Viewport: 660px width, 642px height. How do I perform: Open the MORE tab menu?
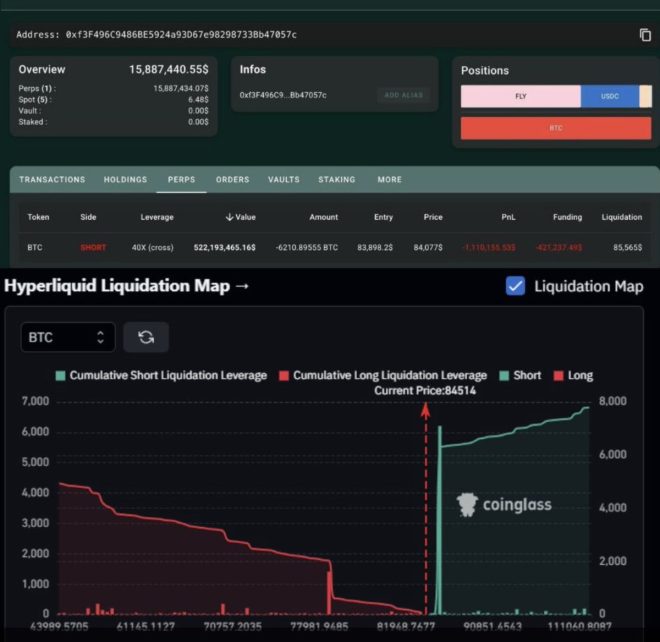(x=389, y=180)
